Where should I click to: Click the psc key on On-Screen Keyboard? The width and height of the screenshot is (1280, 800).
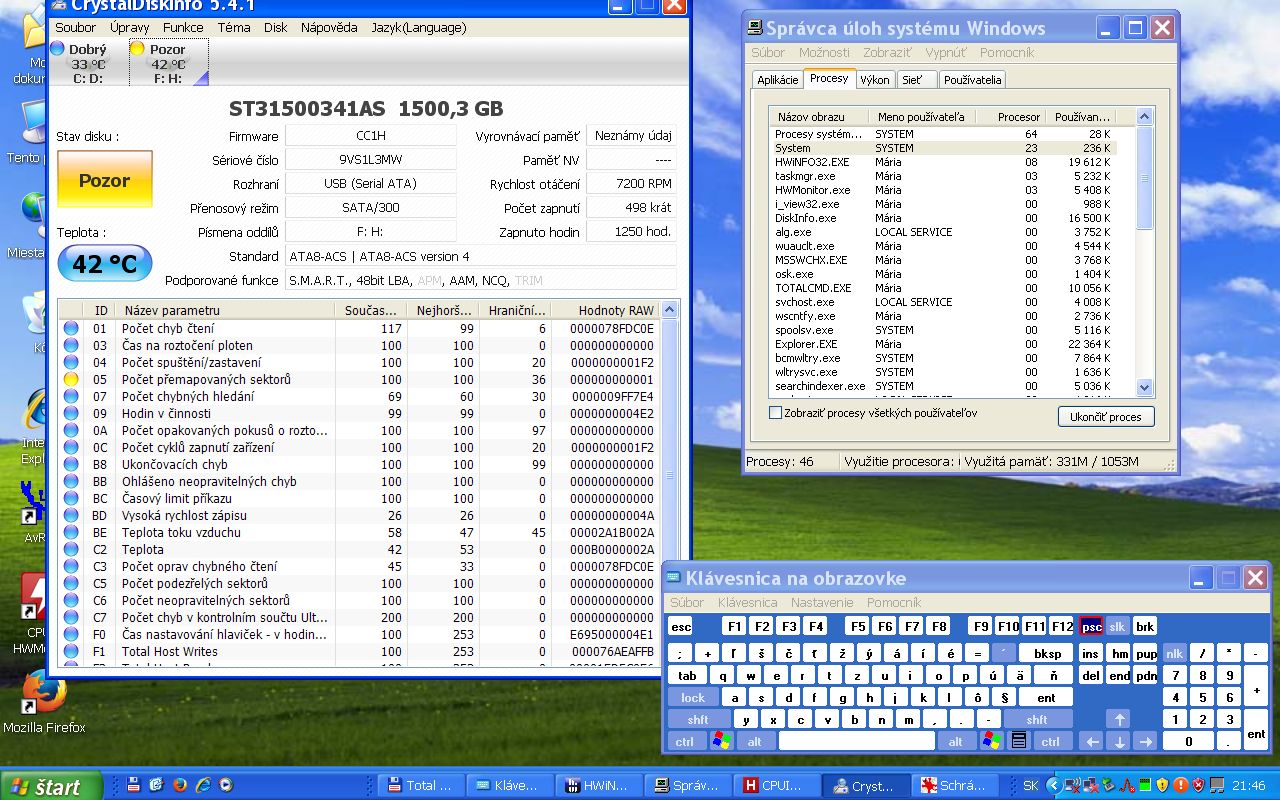click(1091, 627)
